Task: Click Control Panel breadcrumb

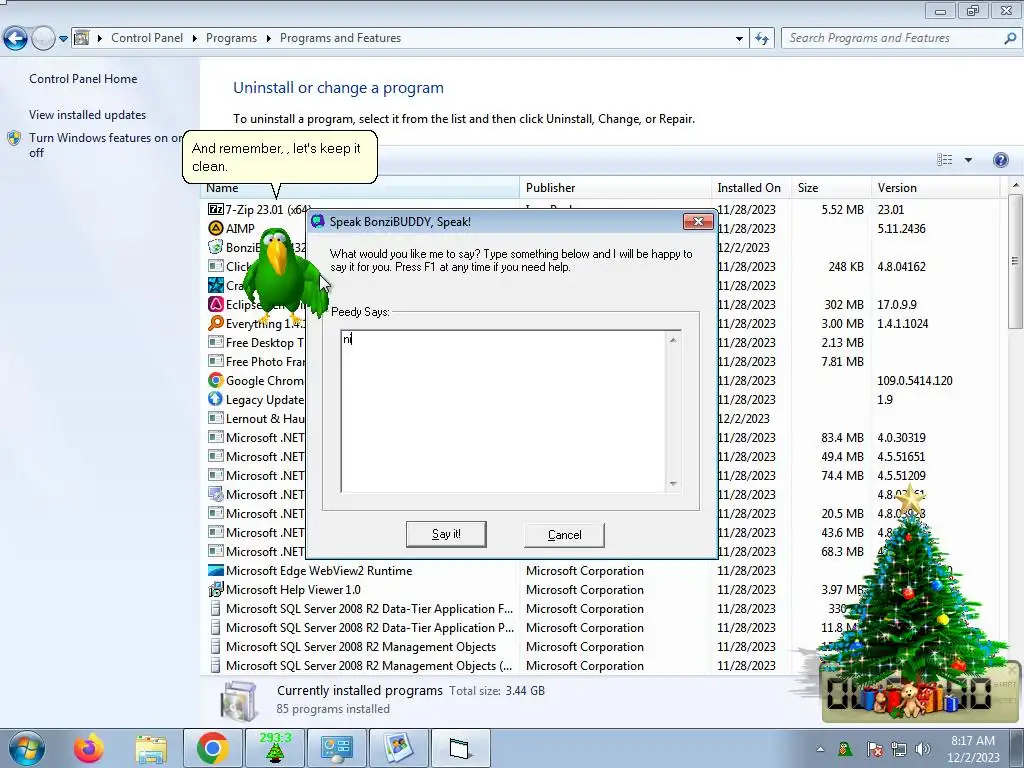Action: [x=147, y=38]
